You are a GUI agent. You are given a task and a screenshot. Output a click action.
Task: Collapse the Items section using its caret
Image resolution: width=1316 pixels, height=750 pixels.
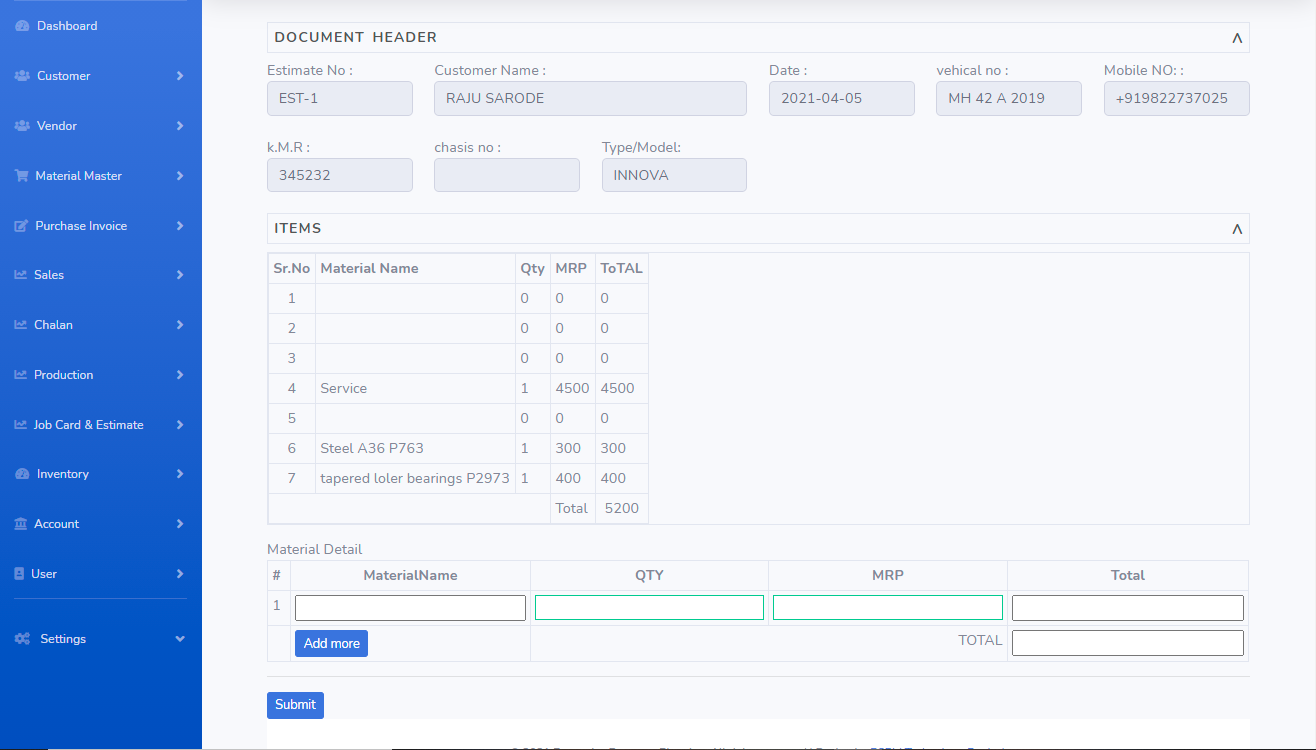tap(1237, 229)
